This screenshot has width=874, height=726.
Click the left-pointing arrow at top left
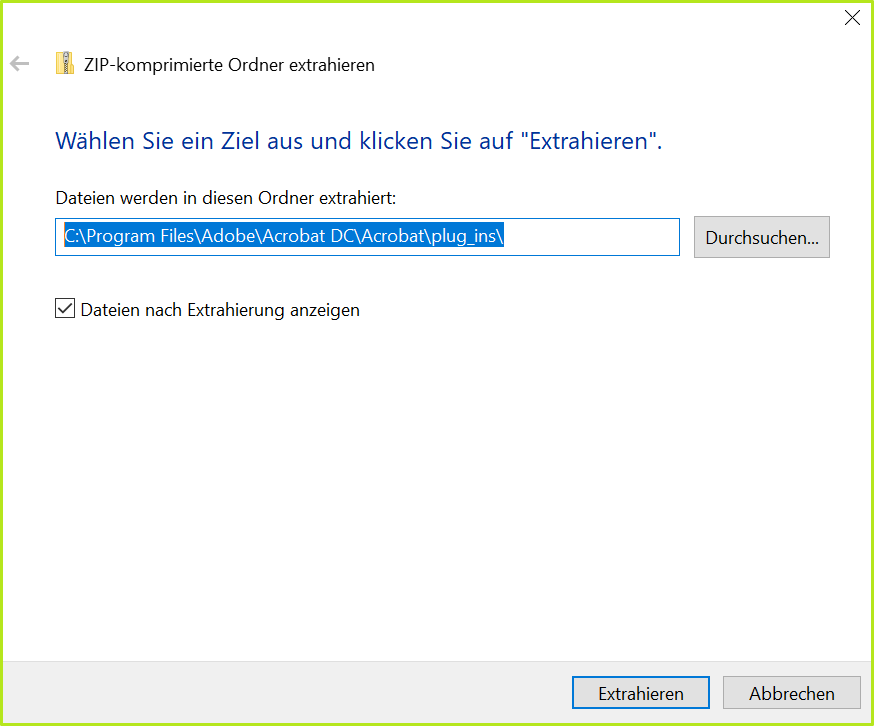[x=19, y=63]
